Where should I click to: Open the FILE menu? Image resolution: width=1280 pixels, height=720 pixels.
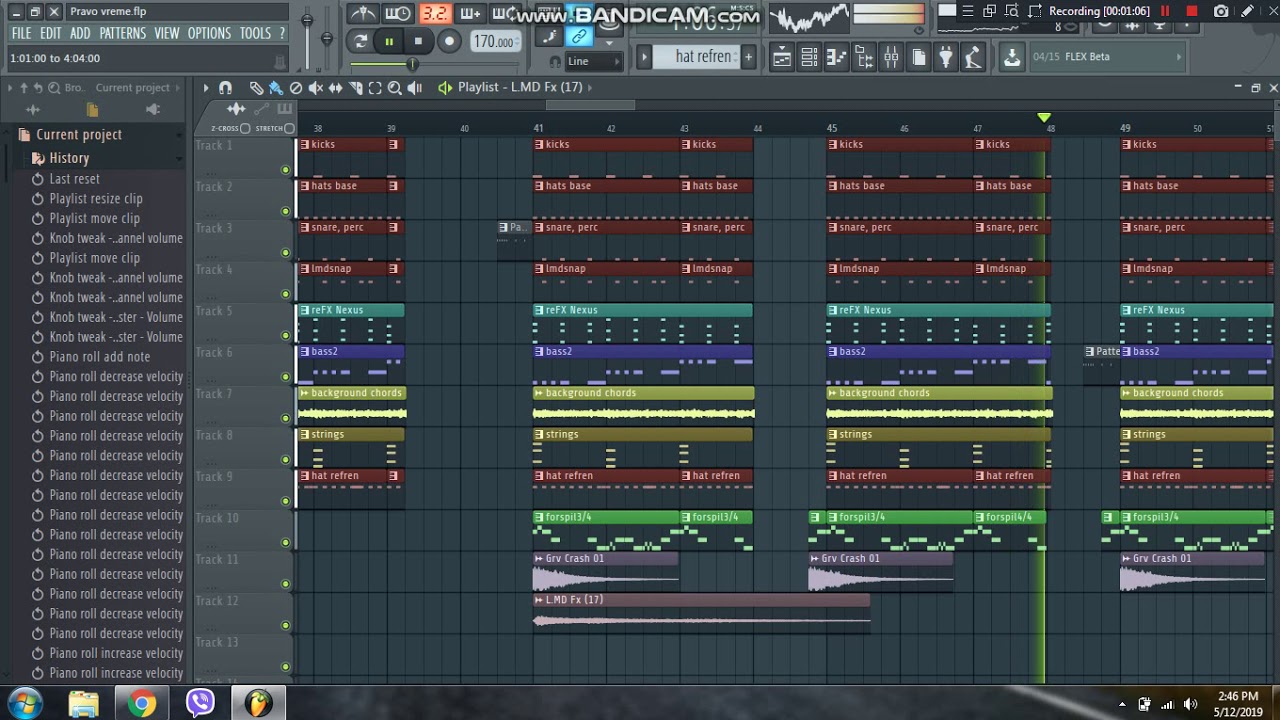point(21,33)
